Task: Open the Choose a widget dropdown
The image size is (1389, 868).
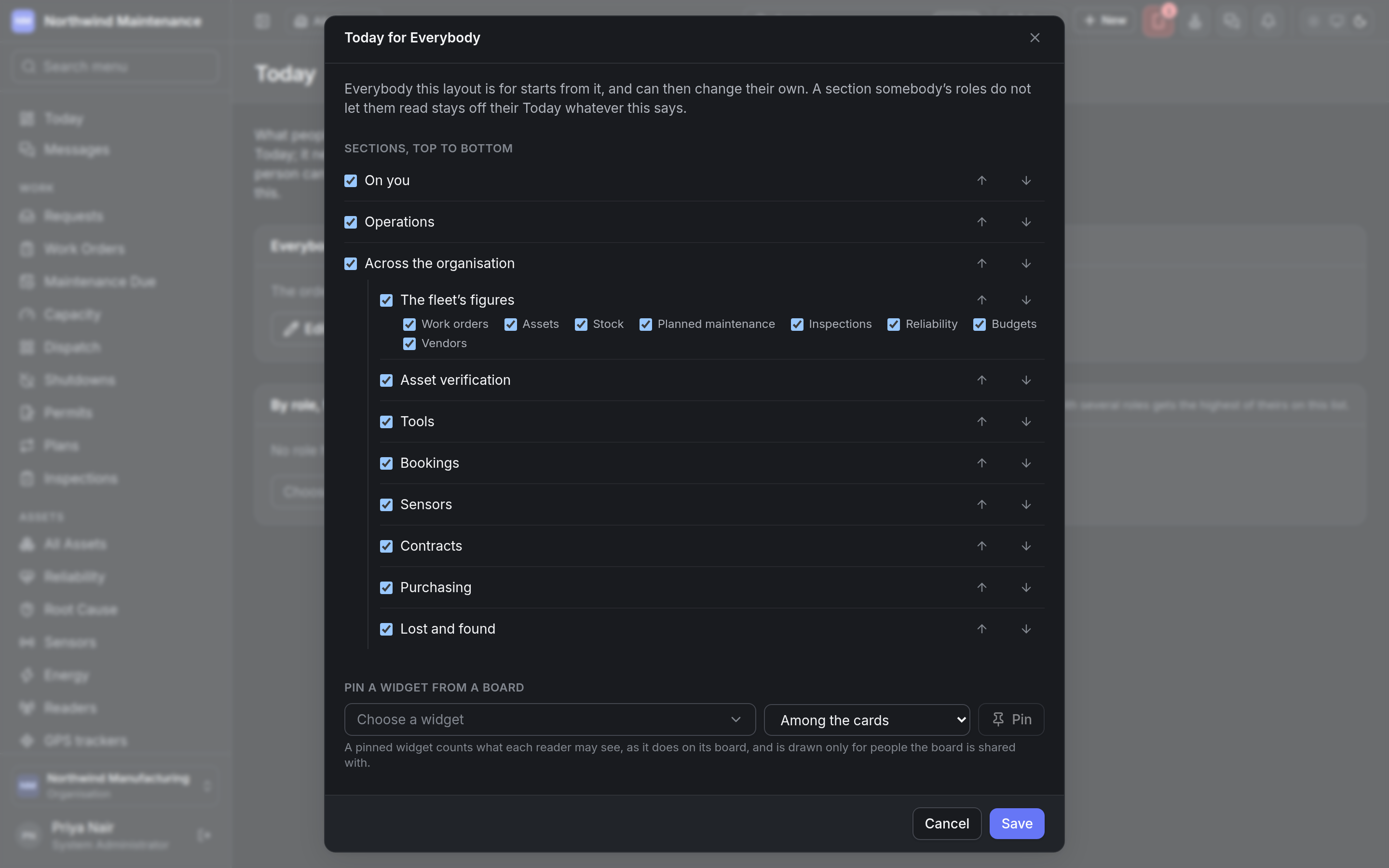Action: pos(550,719)
